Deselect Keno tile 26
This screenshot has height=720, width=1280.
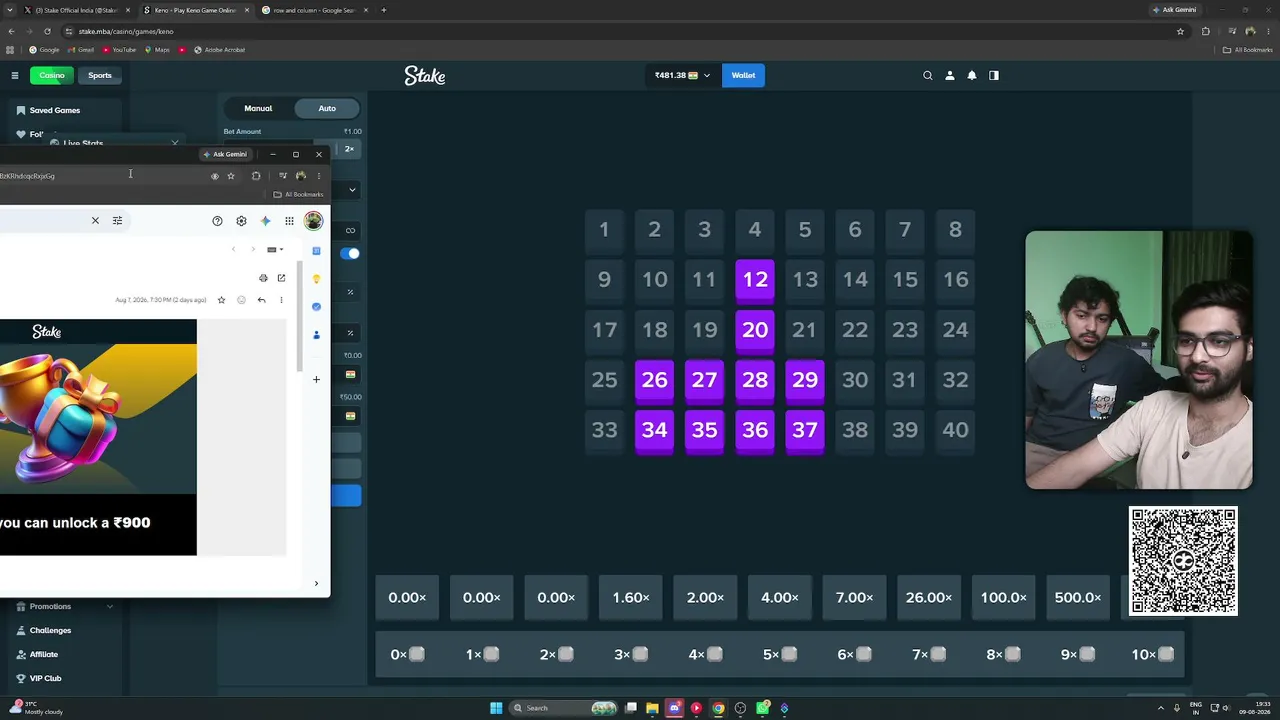click(x=655, y=379)
